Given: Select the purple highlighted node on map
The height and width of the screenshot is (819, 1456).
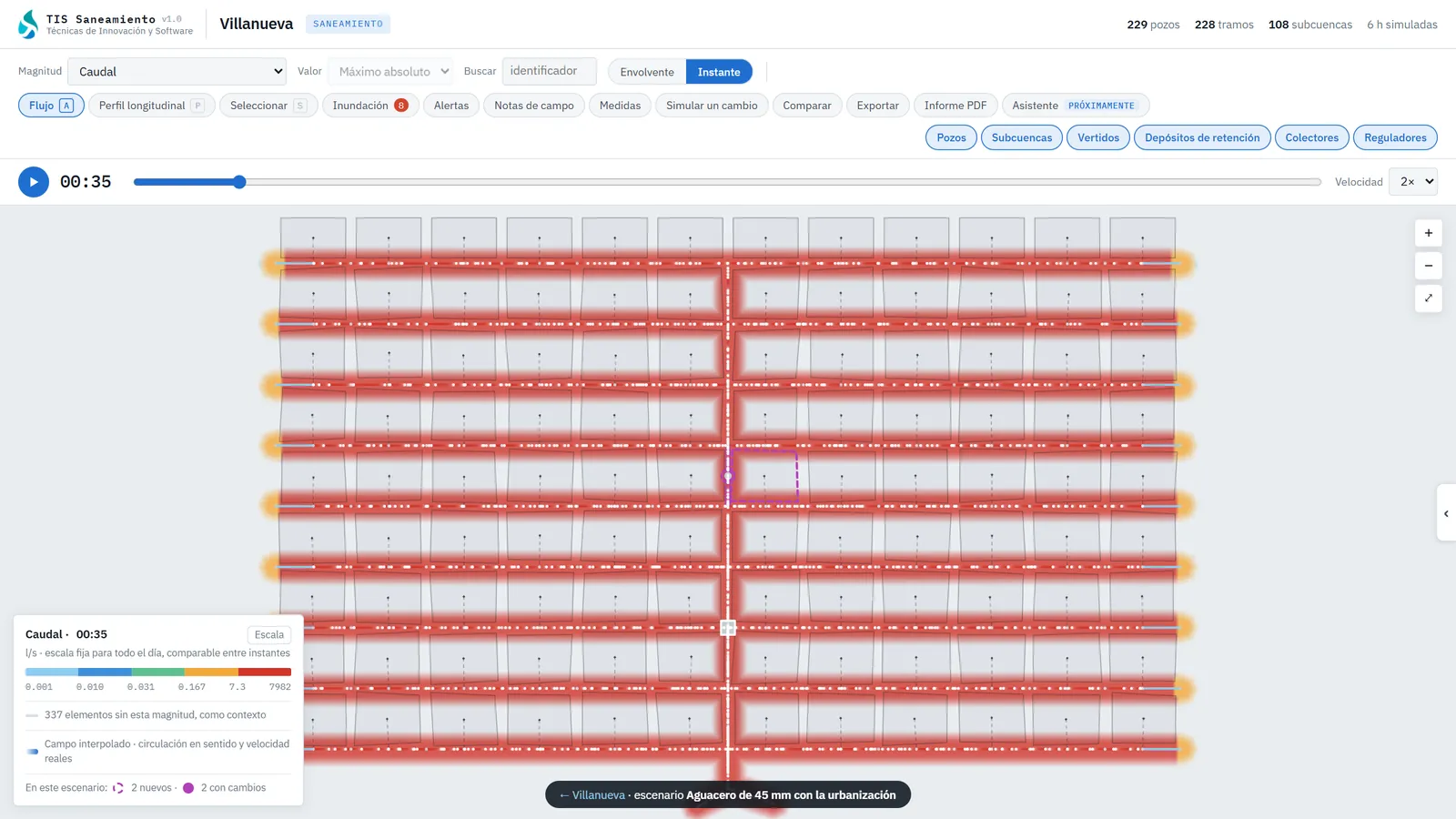Looking at the screenshot, I should (x=728, y=477).
